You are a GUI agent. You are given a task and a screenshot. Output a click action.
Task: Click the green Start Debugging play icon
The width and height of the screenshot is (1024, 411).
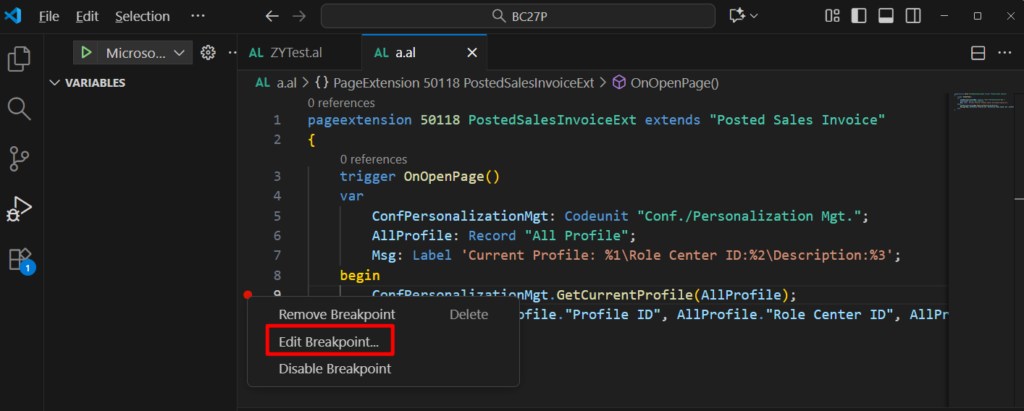(87, 53)
